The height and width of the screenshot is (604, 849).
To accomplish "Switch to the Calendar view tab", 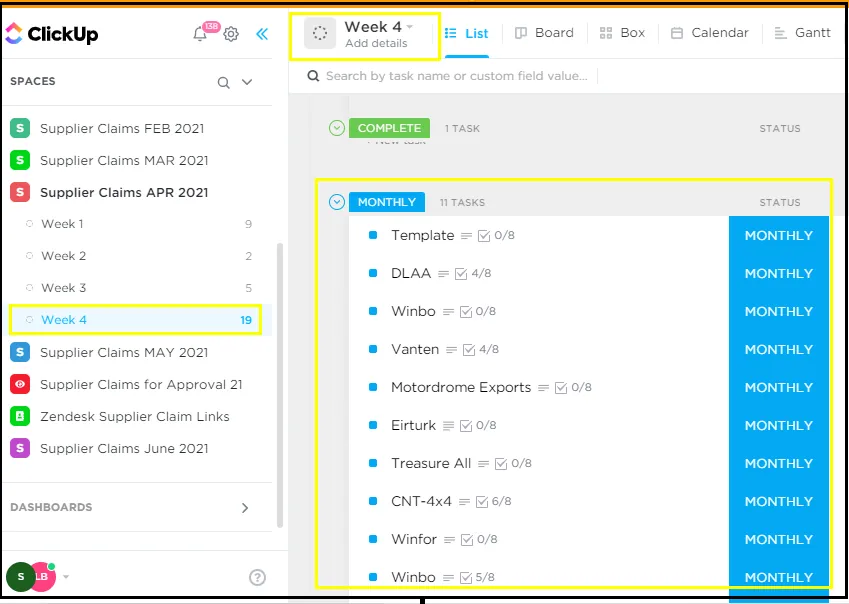I will [x=709, y=33].
